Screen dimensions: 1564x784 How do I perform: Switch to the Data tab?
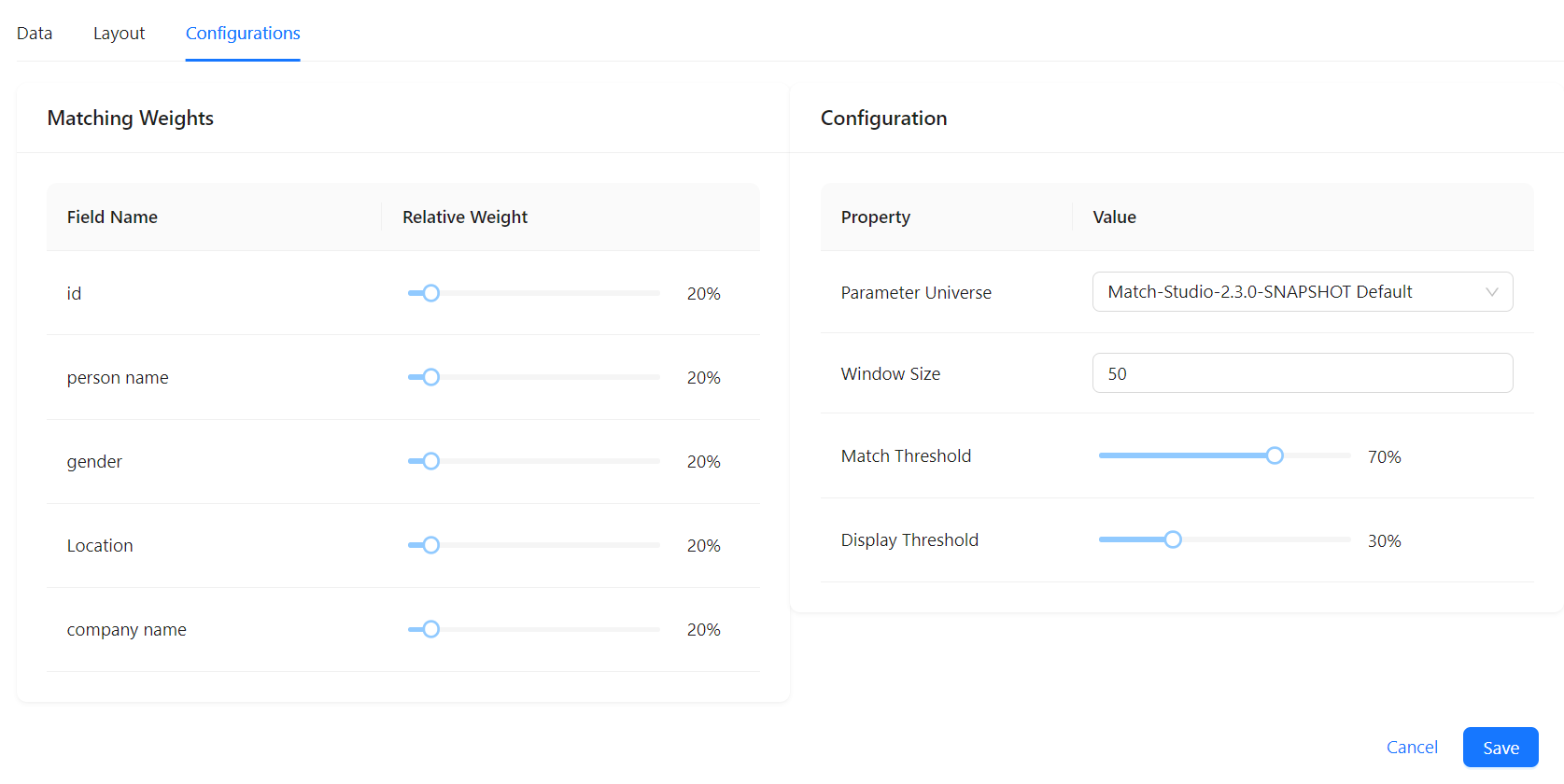point(35,34)
